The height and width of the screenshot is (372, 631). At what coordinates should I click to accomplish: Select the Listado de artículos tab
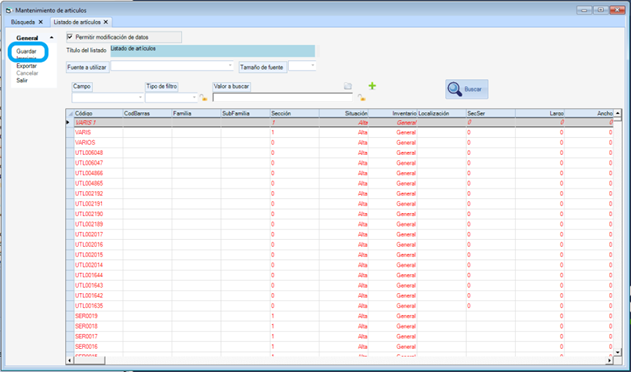coord(77,22)
